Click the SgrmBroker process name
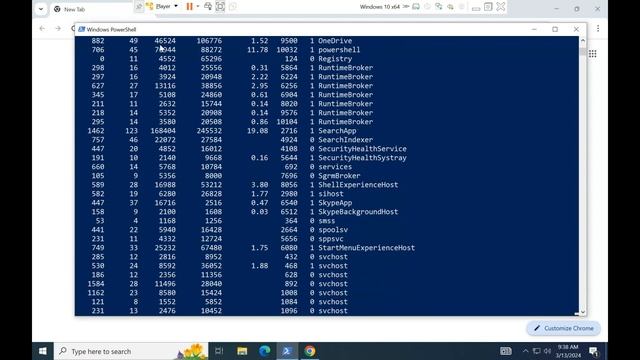Image resolution: width=640 pixels, height=360 pixels. click(x=339, y=176)
